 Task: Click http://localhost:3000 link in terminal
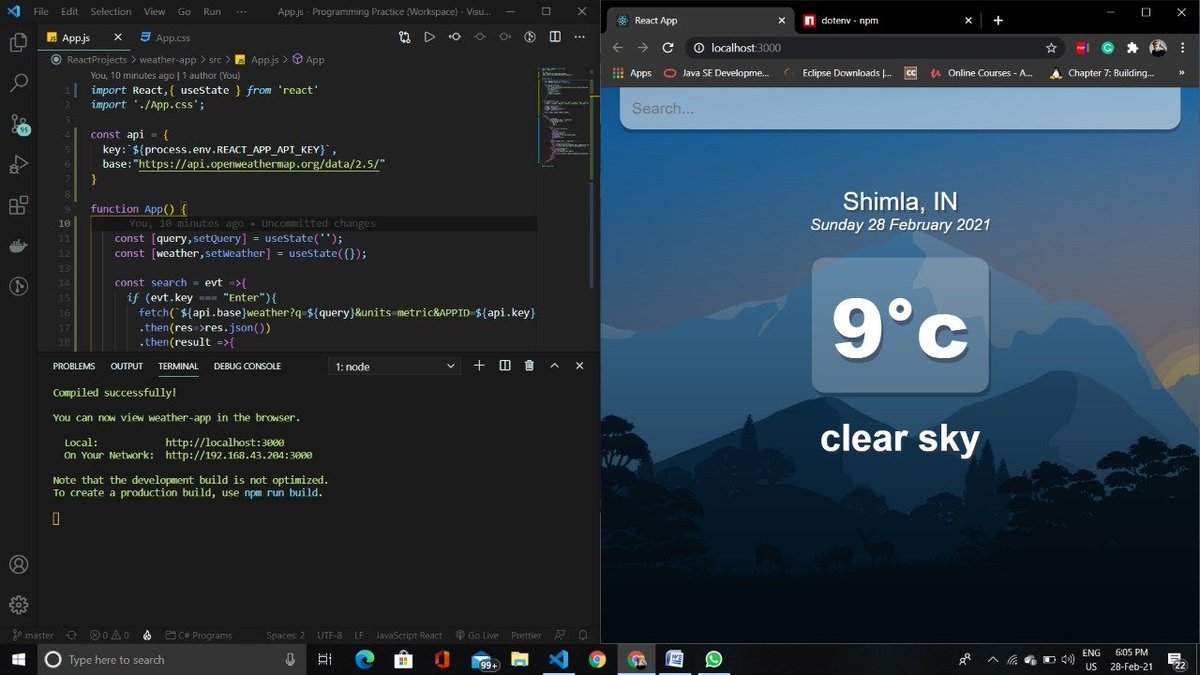[x=225, y=442]
